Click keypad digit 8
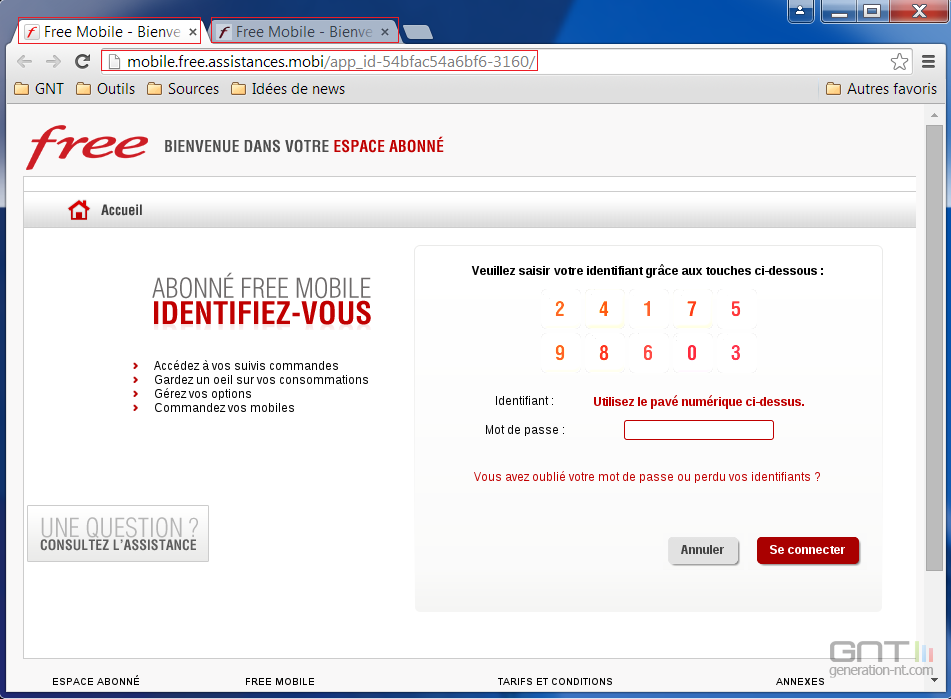This screenshot has height=699, width=951. (603, 353)
